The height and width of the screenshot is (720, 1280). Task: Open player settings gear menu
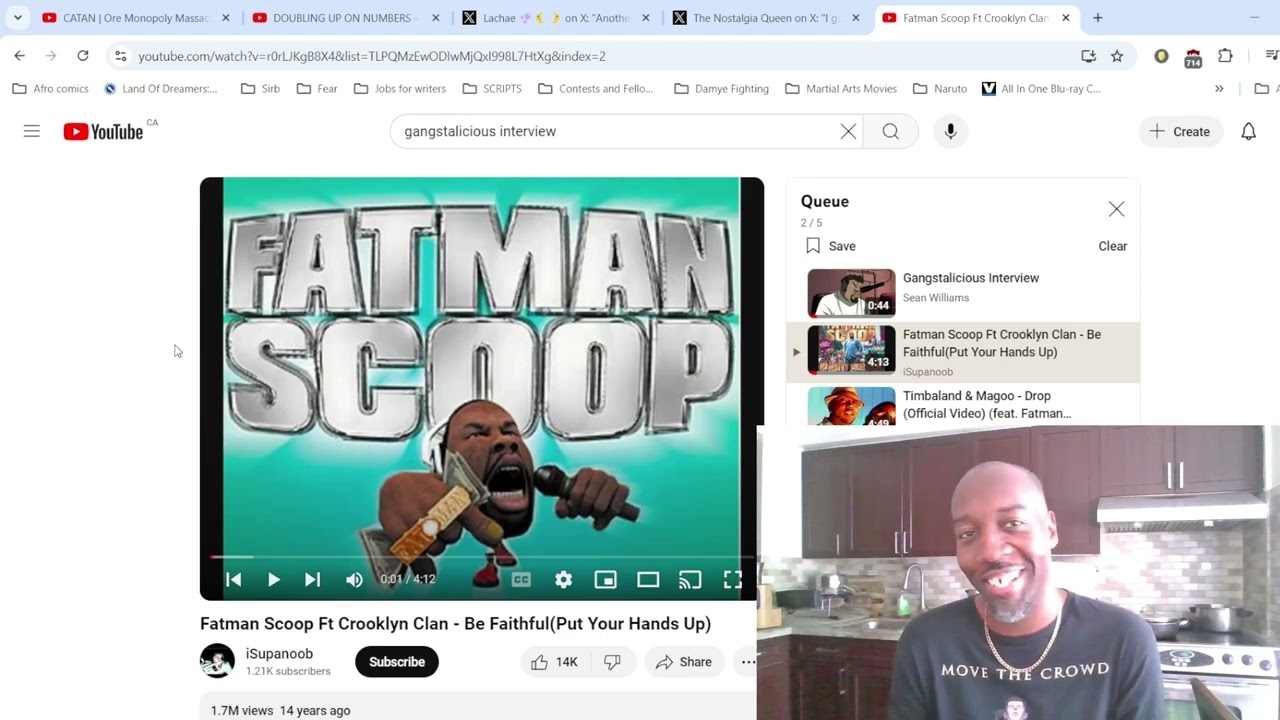(564, 579)
